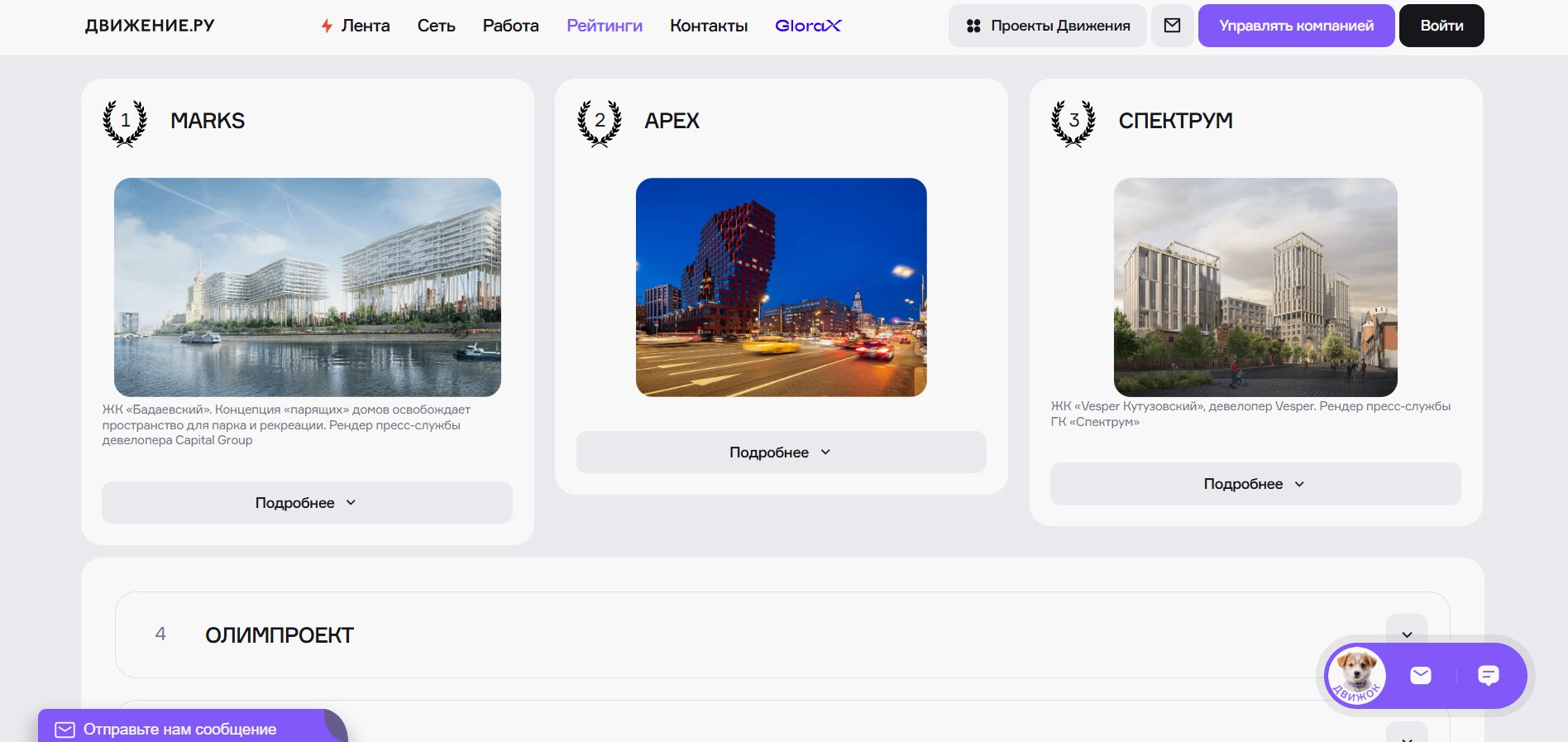1568x742 pixels.
Task: Open the Проекты Движения dropdown button
Action: tap(1047, 26)
